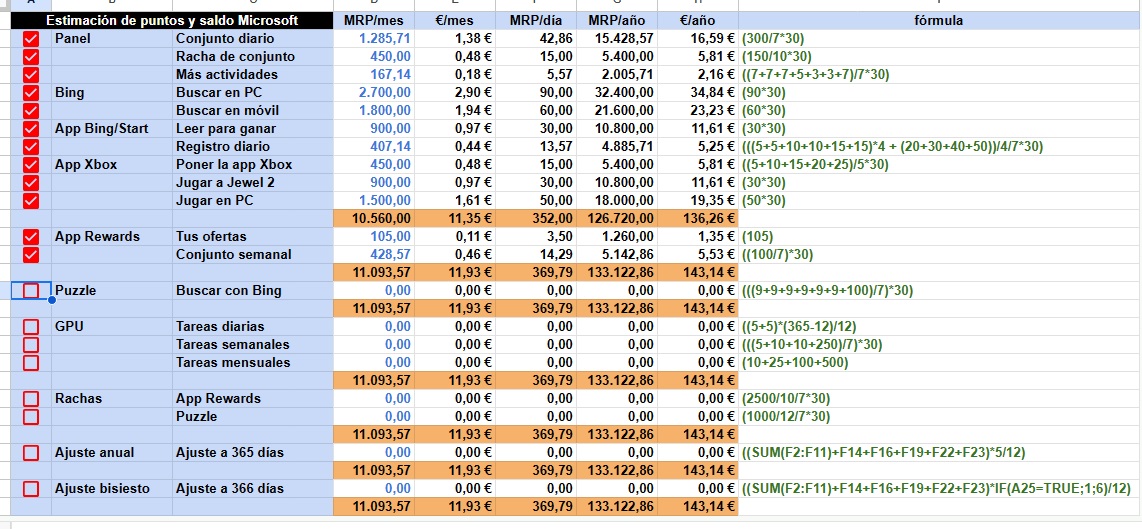Image resolution: width=1142 pixels, height=529 pixels.
Task: Click the Conjunto diario label cell
Action: (253, 39)
